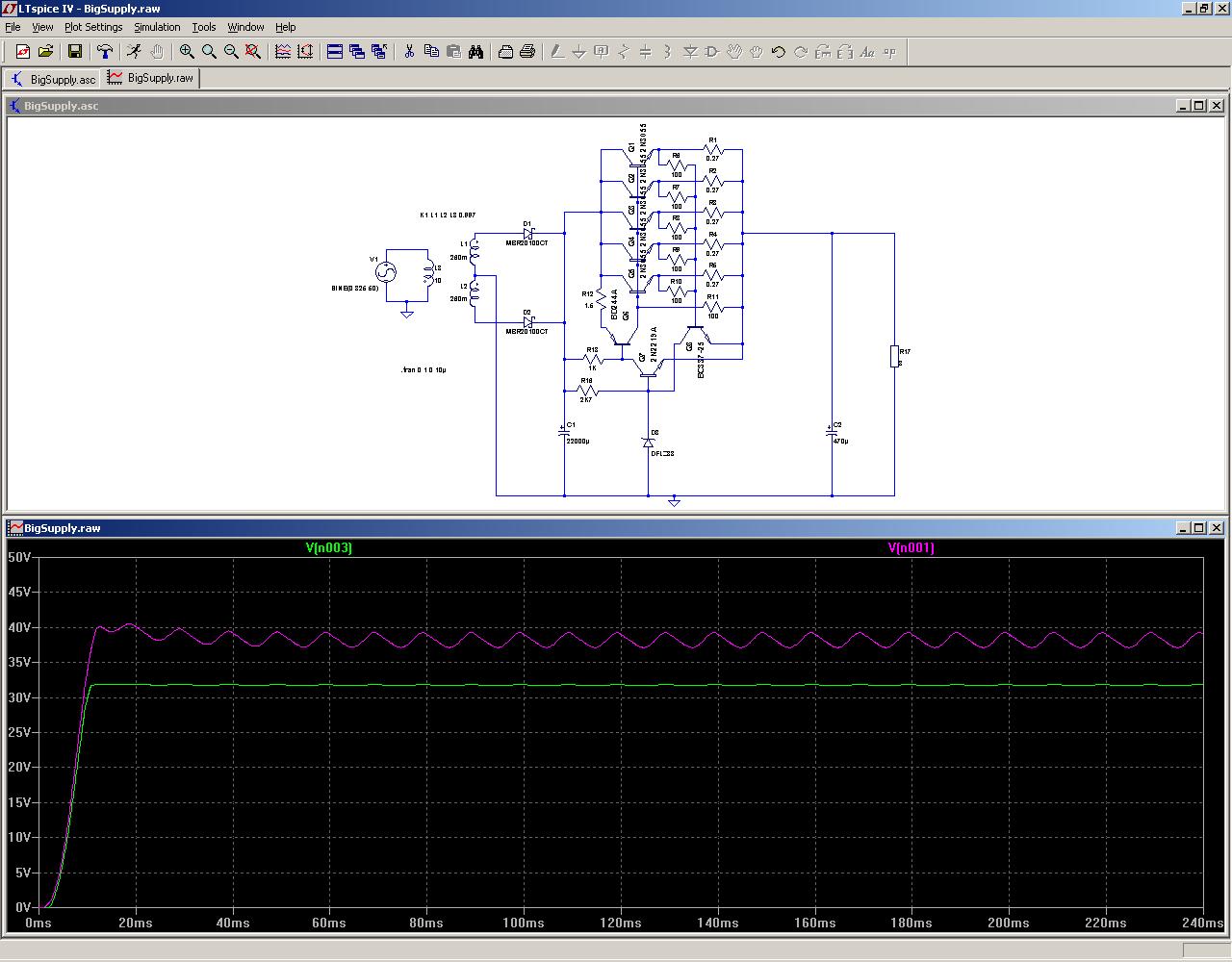Image resolution: width=1232 pixels, height=962 pixels.
Task: Select the magenta V(n001) trace label
Action: pyautogui.click(x=911, y=548)
